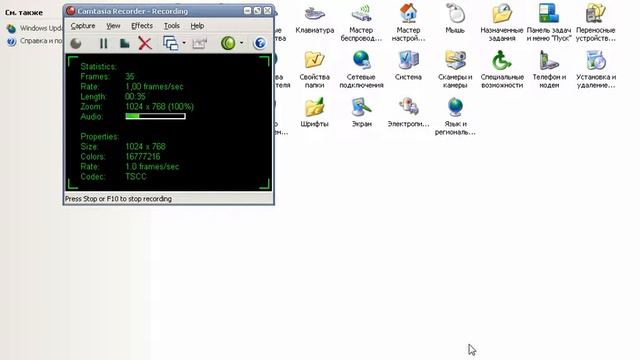This screenshot has width=640, height=360.
Task: Open the Help menu
Action: click(x=197, y=26)
